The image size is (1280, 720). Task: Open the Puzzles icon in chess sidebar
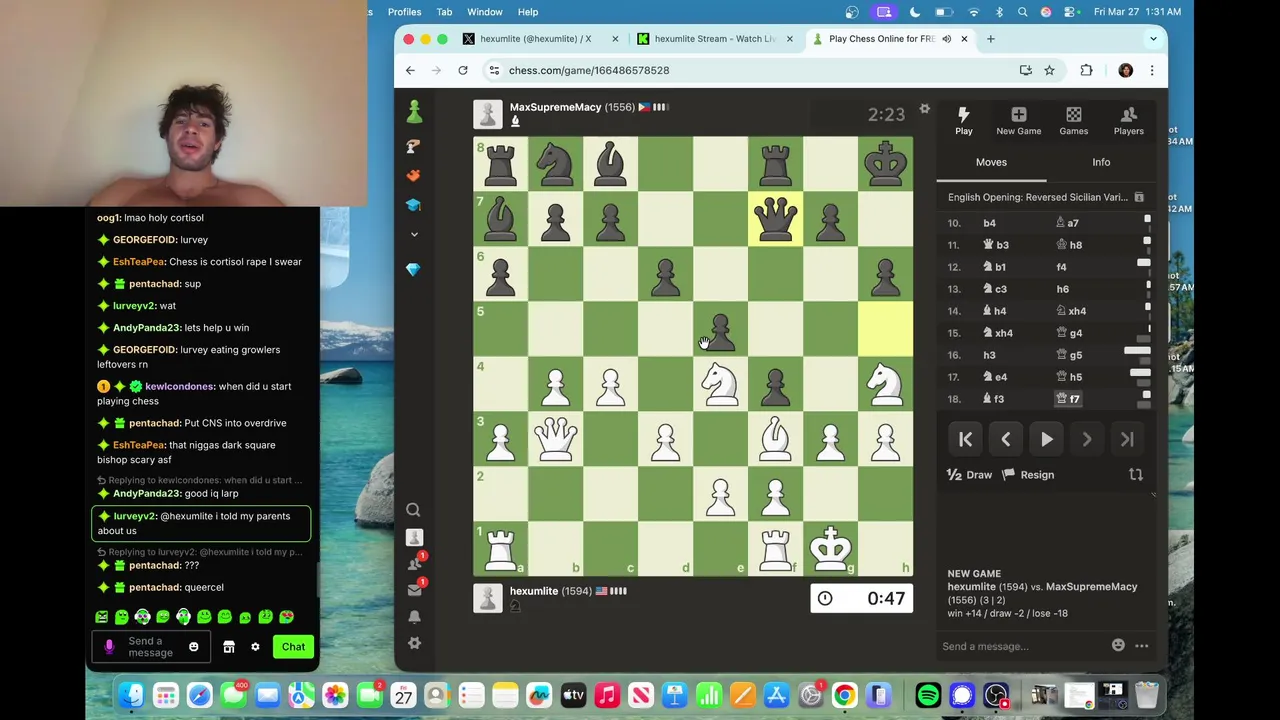tap(414, 147)
